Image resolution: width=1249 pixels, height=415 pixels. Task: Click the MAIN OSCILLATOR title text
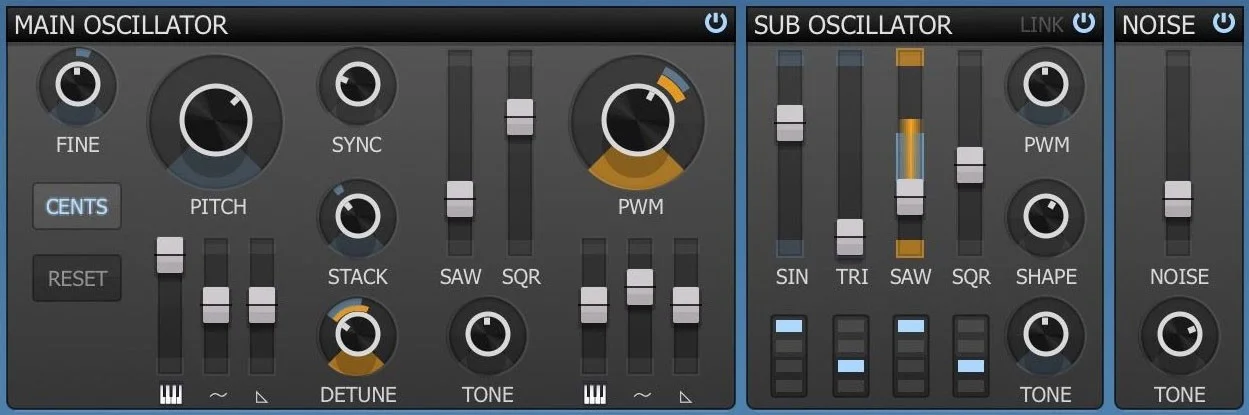click(121, 25)
